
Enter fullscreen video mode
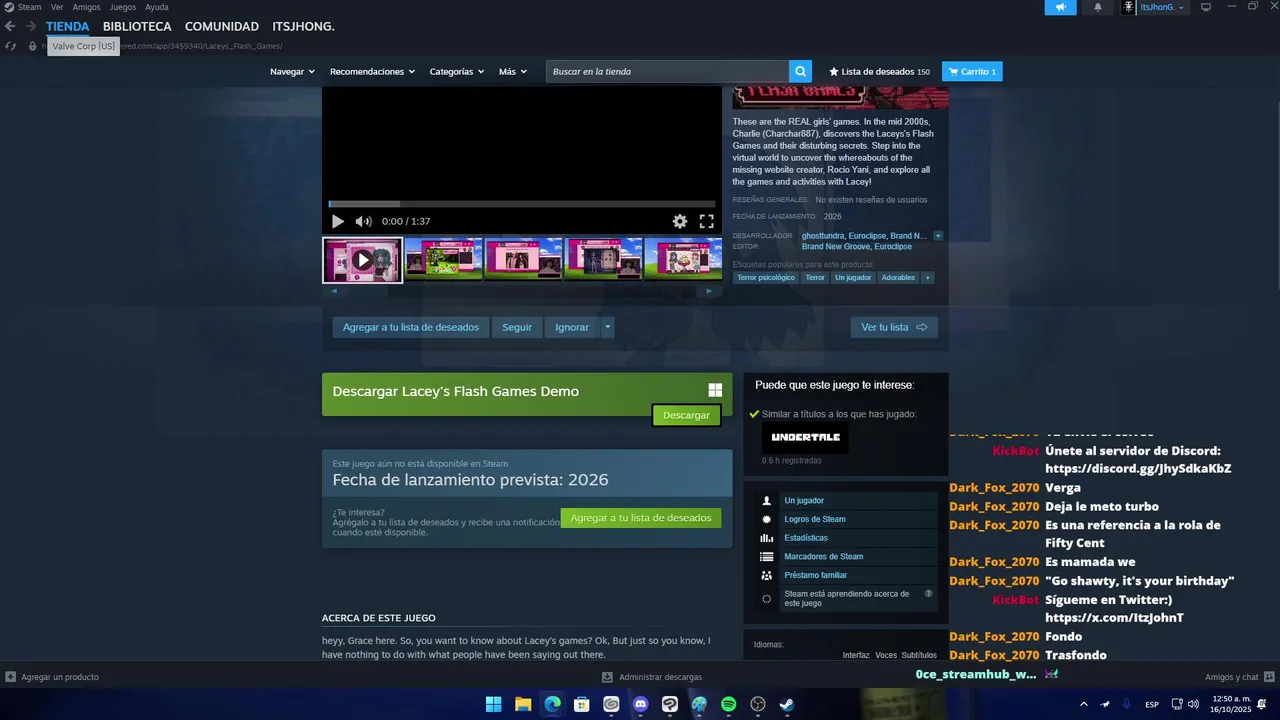pos(706,221)
